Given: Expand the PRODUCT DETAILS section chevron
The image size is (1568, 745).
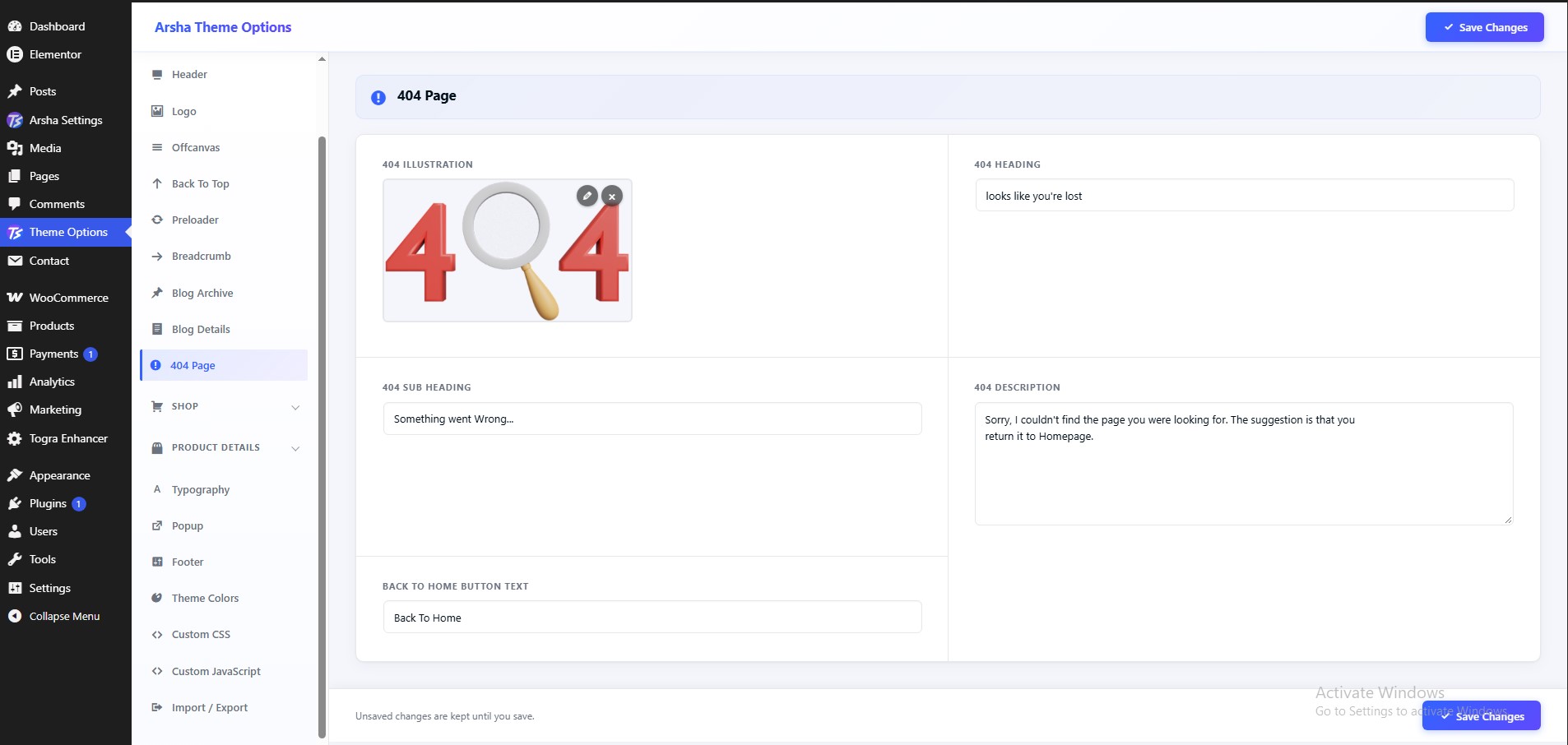Looking at the screenshot, I should [x=295, y=448].
